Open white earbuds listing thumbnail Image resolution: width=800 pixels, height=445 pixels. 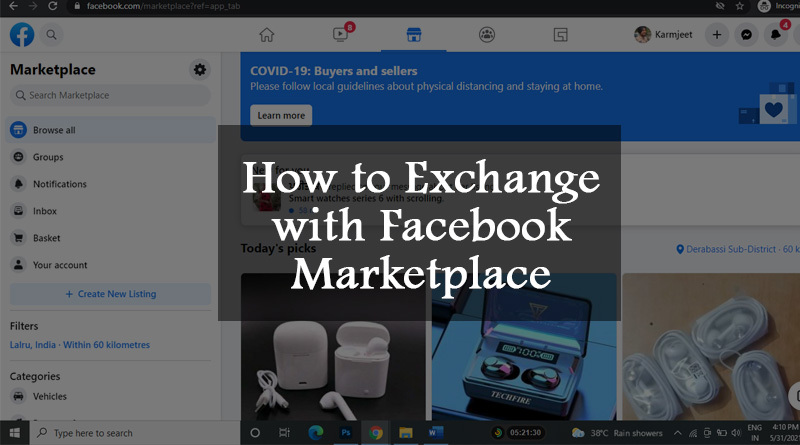[333, 347]
